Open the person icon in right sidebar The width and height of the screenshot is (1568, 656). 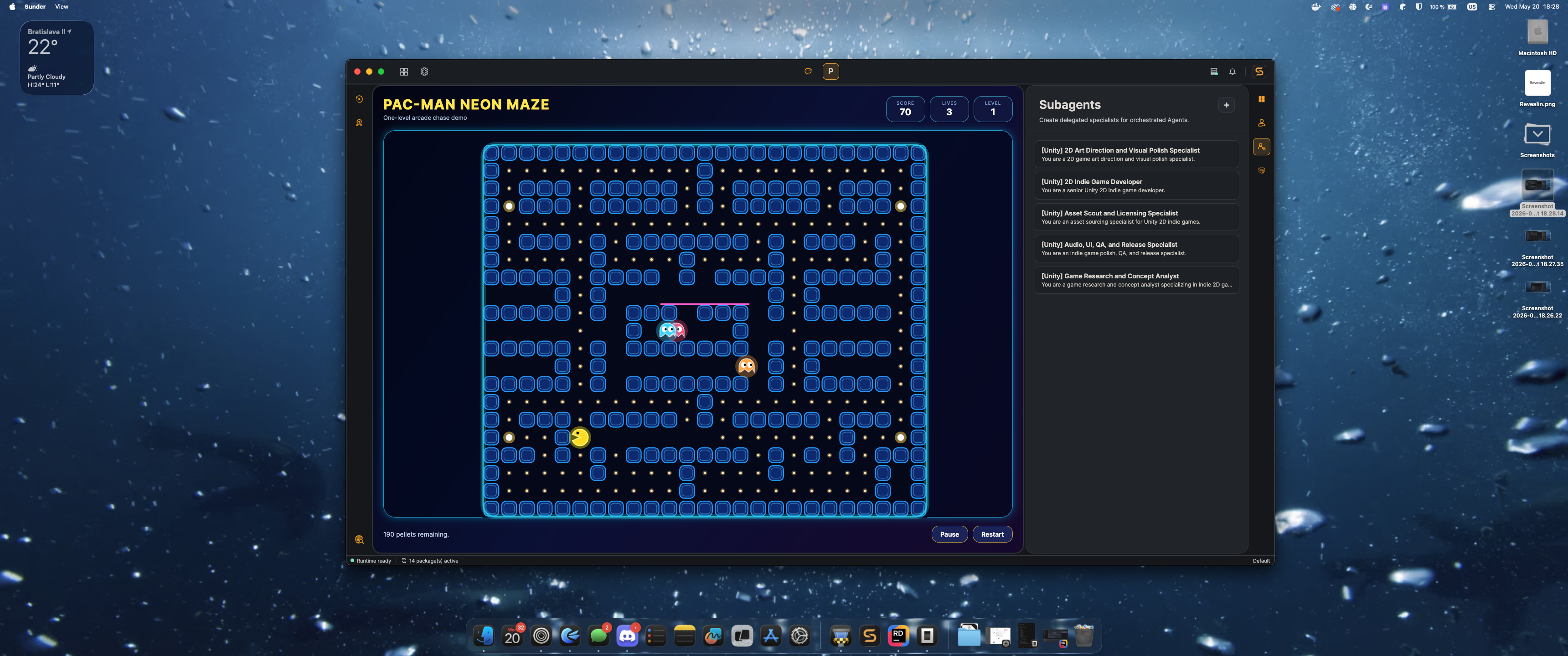coord(1261,123)
